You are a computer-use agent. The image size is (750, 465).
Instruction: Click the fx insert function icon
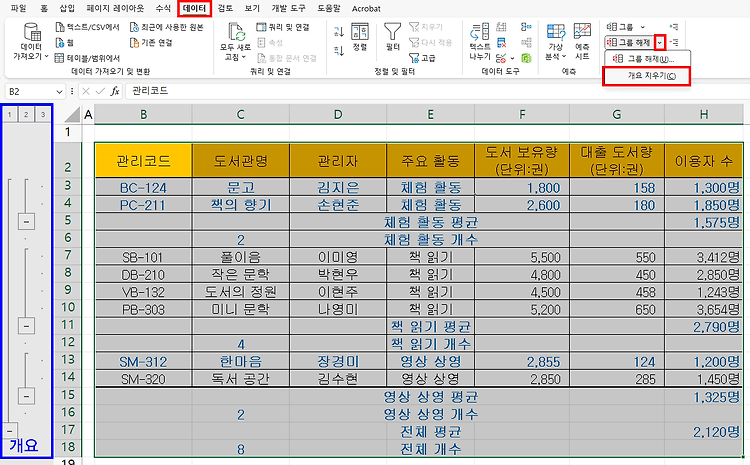tap(115, 91)
